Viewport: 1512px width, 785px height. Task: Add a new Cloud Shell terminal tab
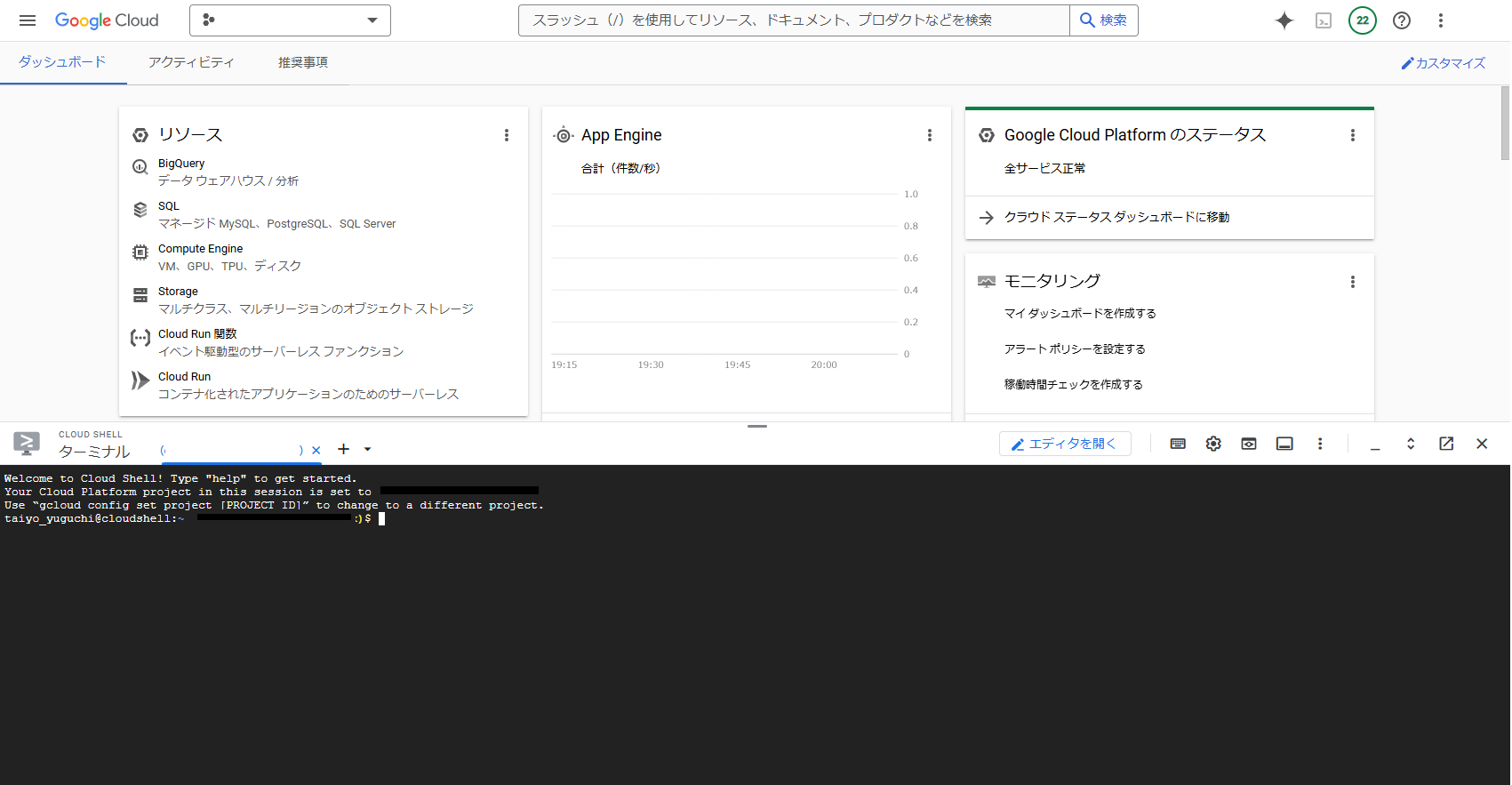pyautogui.click(x=344, y=450)
